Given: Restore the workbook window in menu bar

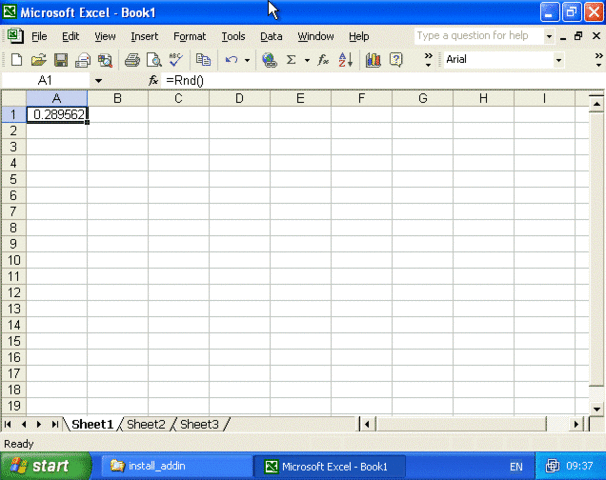Looking at the screenshot, I should [578, 36].
